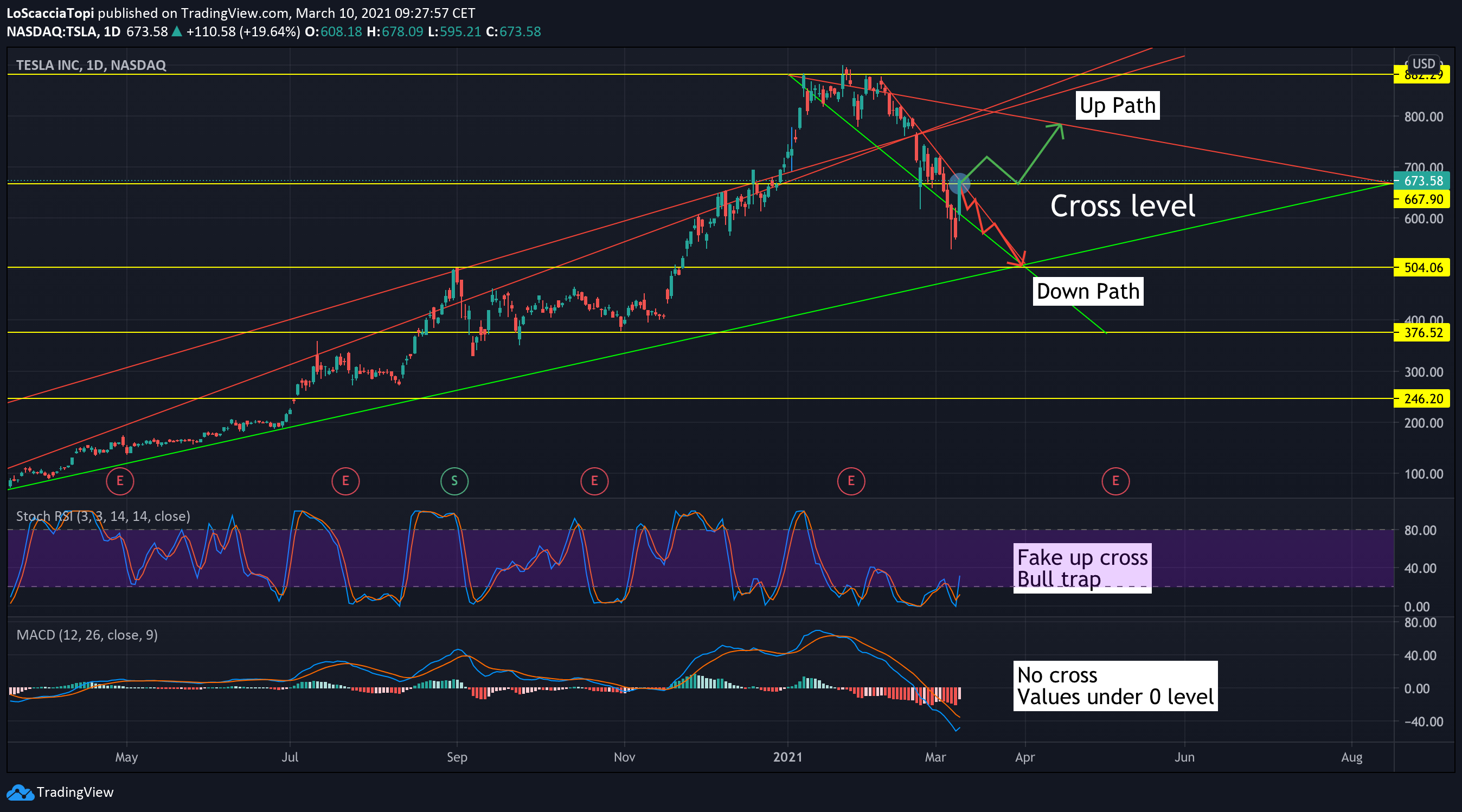The width and height of the screenshot is (1462, 812).
Task: Click the Nov label on the time axis
Action: [x=624, y=758]
